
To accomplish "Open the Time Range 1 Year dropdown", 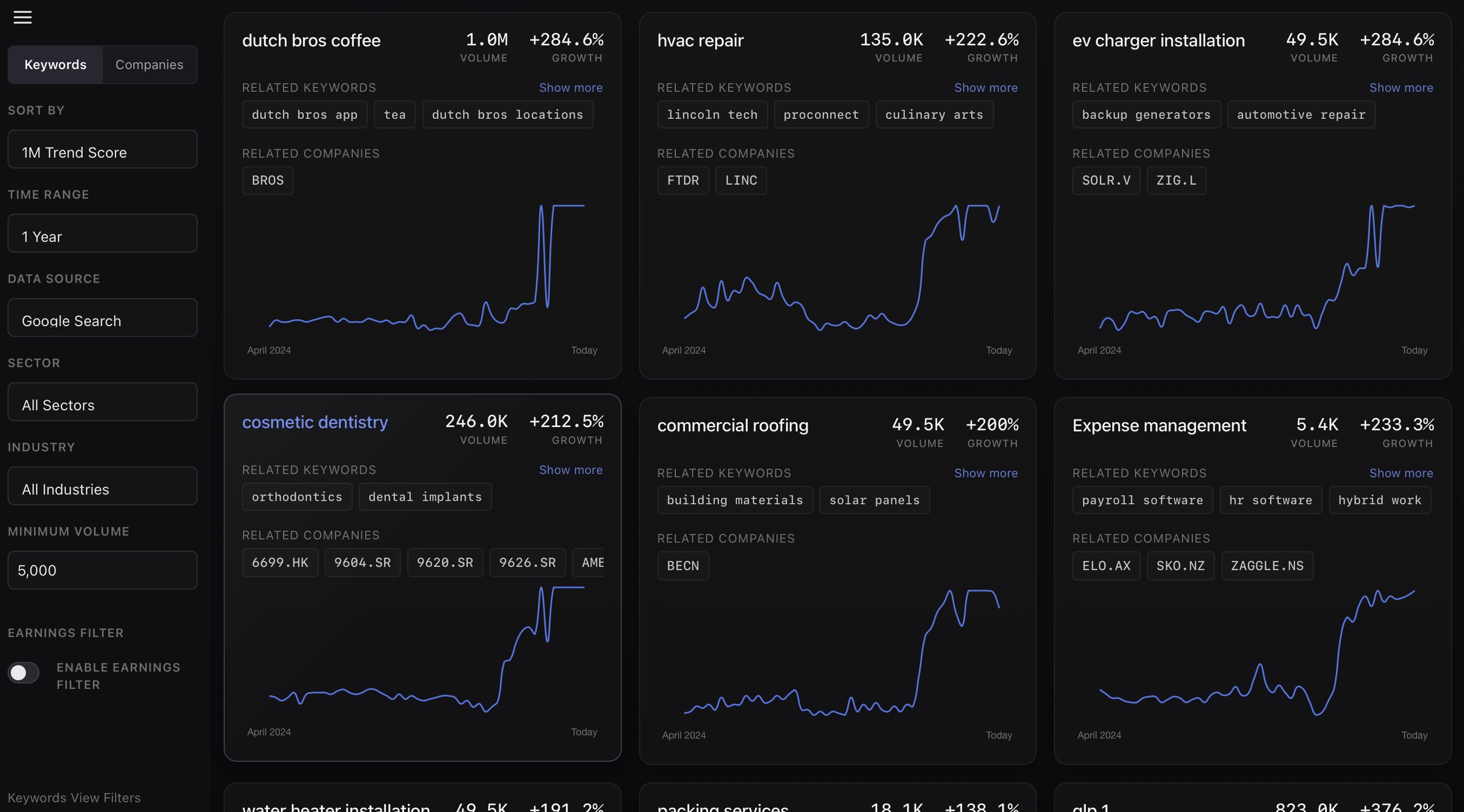I will [102, 233].
